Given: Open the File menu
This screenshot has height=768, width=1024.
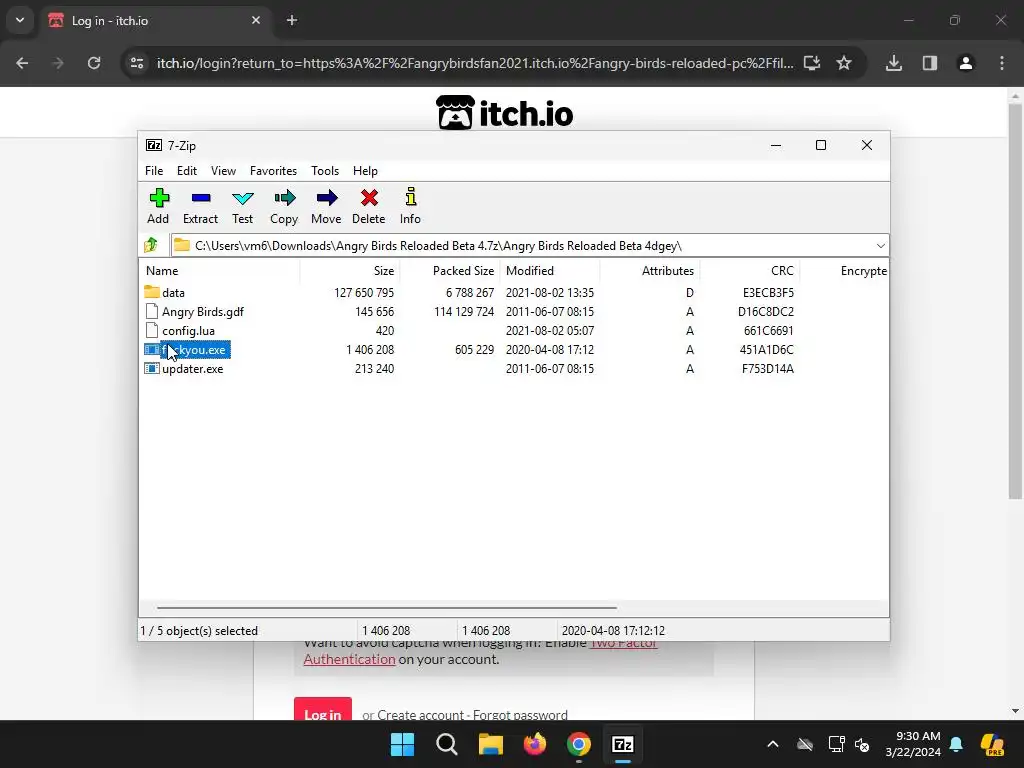Looking at the screenshot, I should point(154,170).
